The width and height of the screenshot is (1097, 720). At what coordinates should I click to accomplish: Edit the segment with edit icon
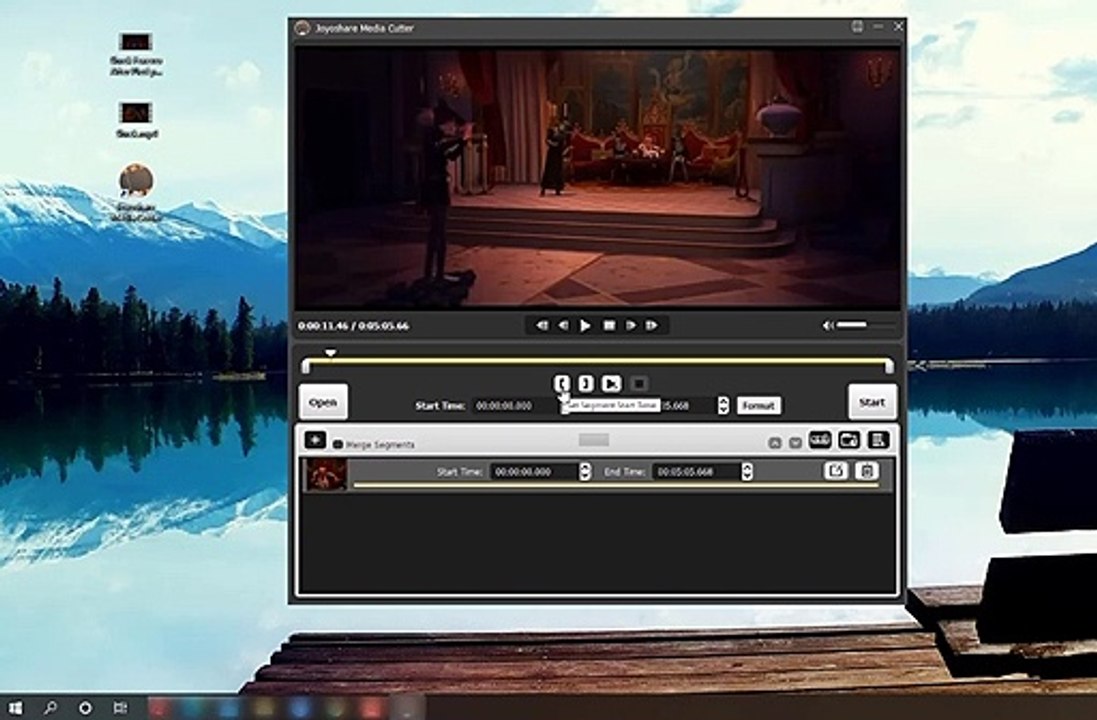[835, 471]
